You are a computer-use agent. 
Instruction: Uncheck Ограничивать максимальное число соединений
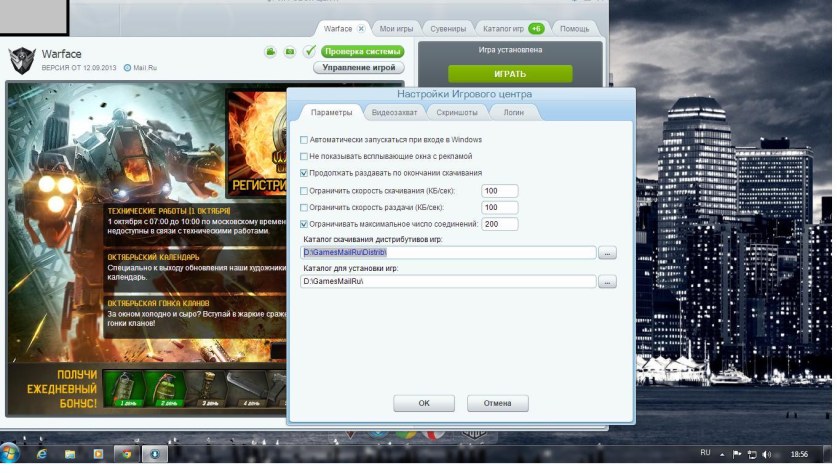[x=304, y=224]
